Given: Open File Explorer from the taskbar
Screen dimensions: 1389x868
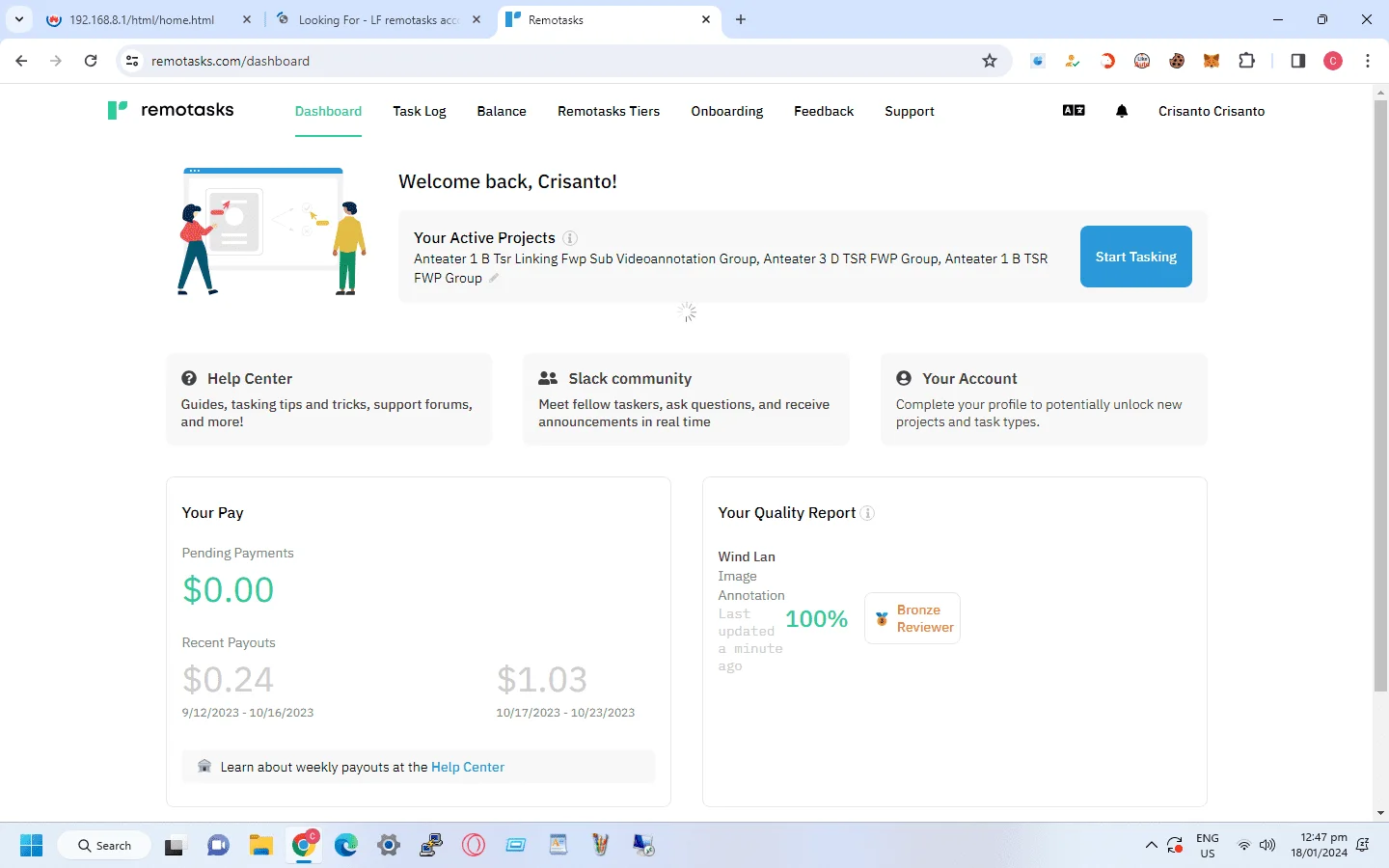Looking at the screenshot, I should (x=260, y=846).
